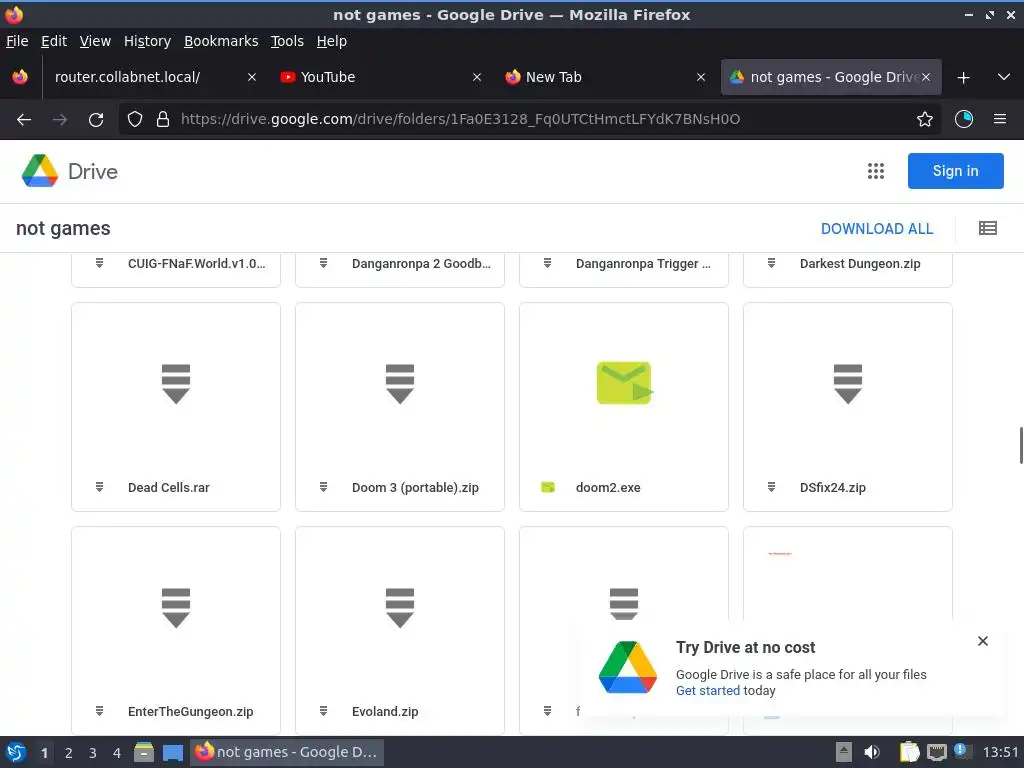Open the Edit menu
This screenshot has width=1024, height=768.
click(54, 41)
